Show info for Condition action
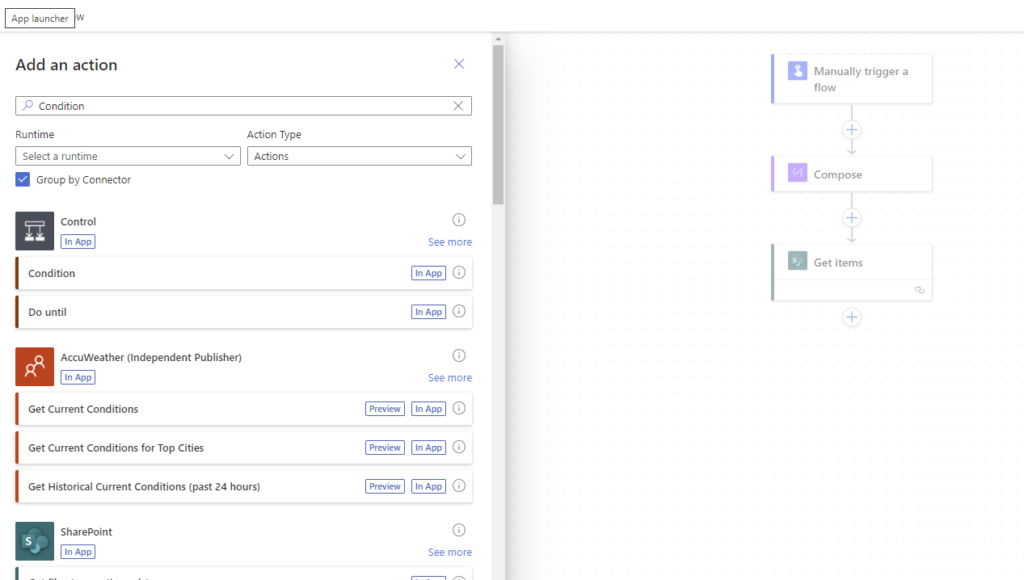The width and height of the screenshot is (1024, 580). point(459,272)
